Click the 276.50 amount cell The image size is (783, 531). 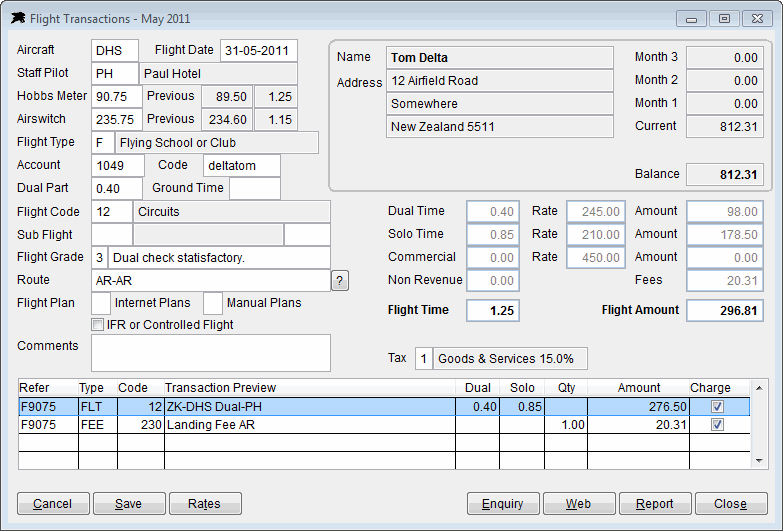click(638, 407)
